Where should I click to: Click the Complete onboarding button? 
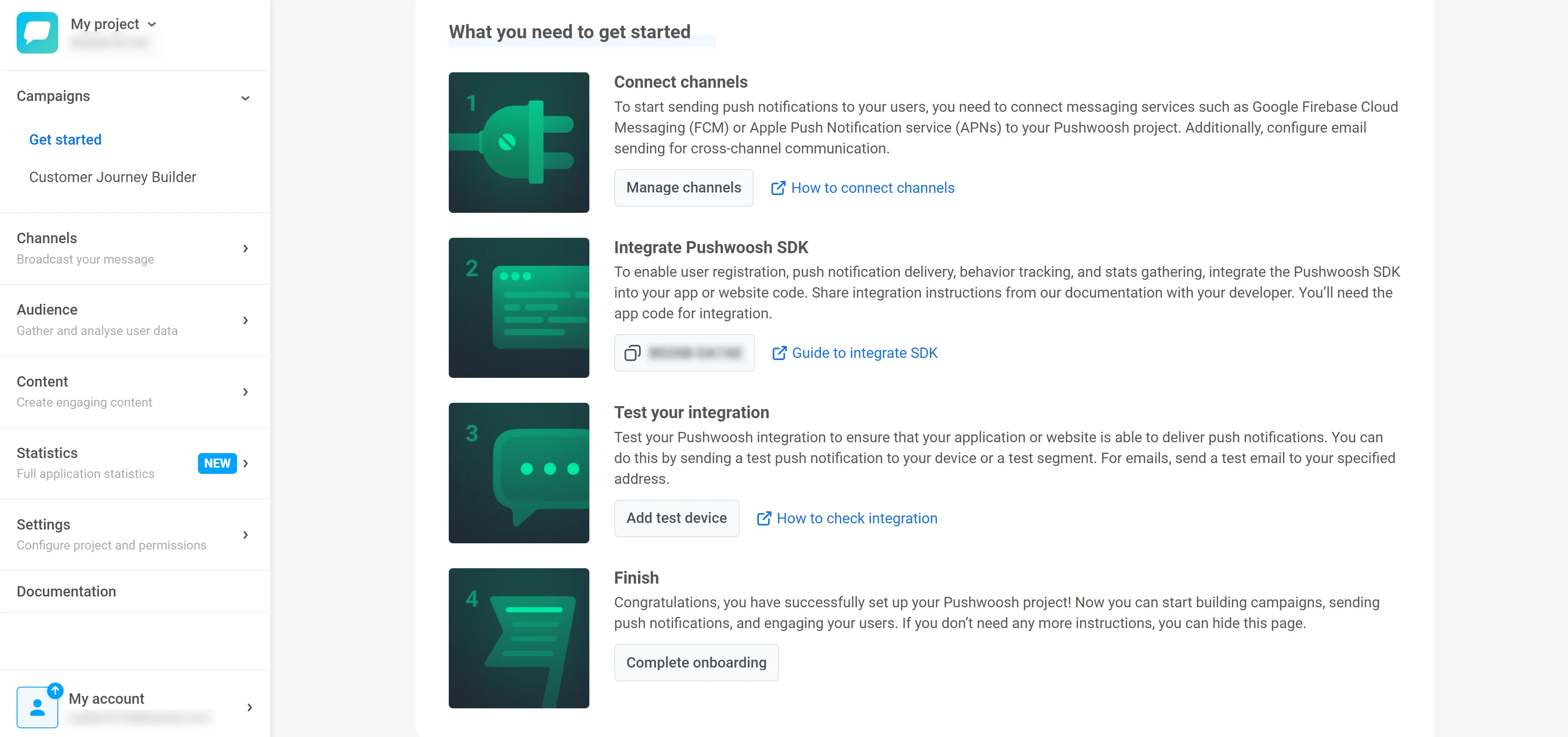(x=696, y=662)
